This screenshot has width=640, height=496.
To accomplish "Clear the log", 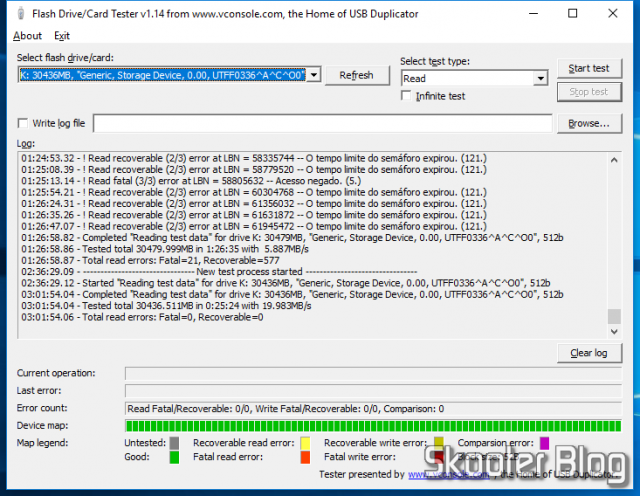I will [x=589, y=353].
